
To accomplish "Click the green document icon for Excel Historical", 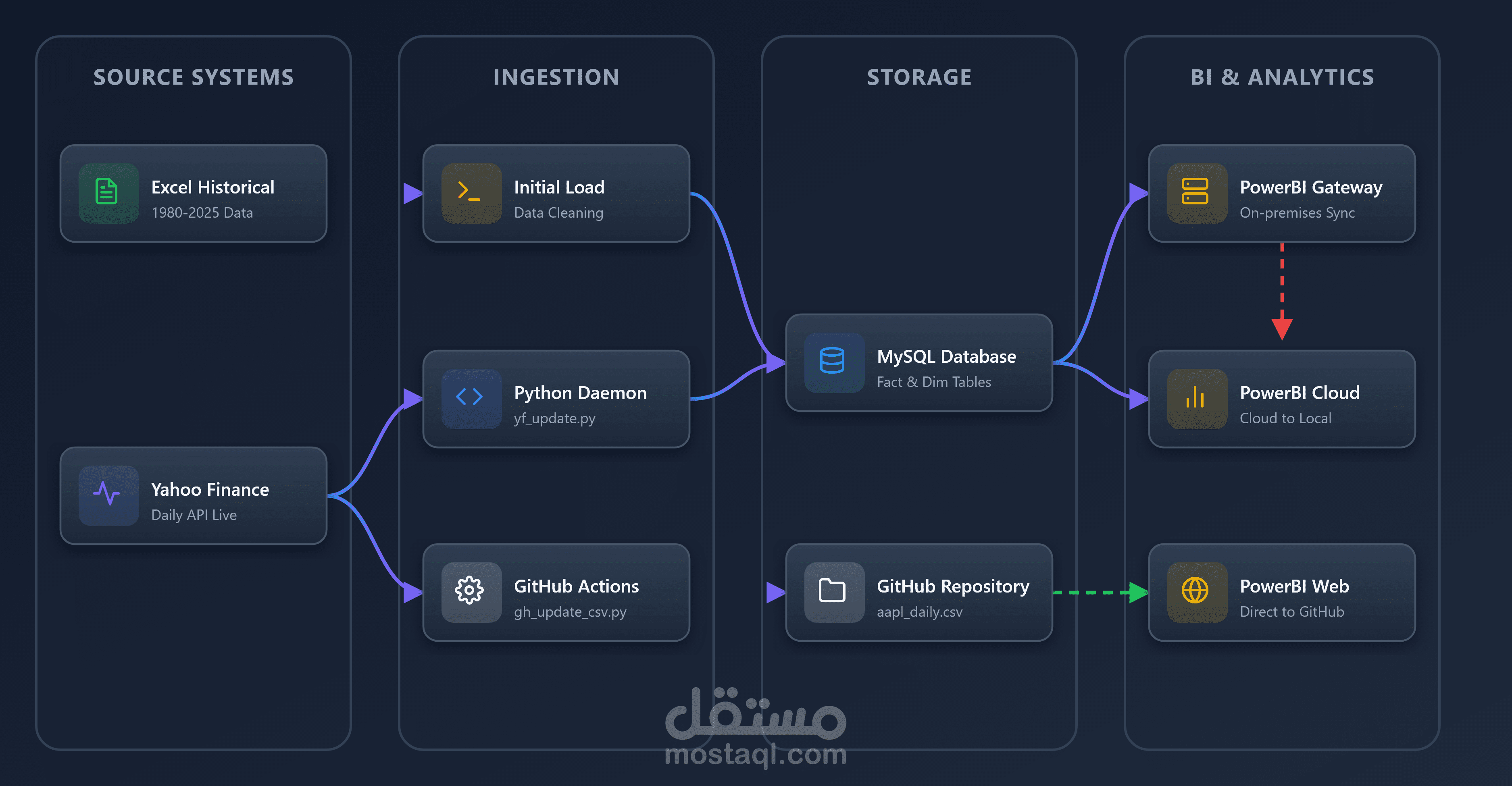I will pyautogui.click(x=107, y=192).
